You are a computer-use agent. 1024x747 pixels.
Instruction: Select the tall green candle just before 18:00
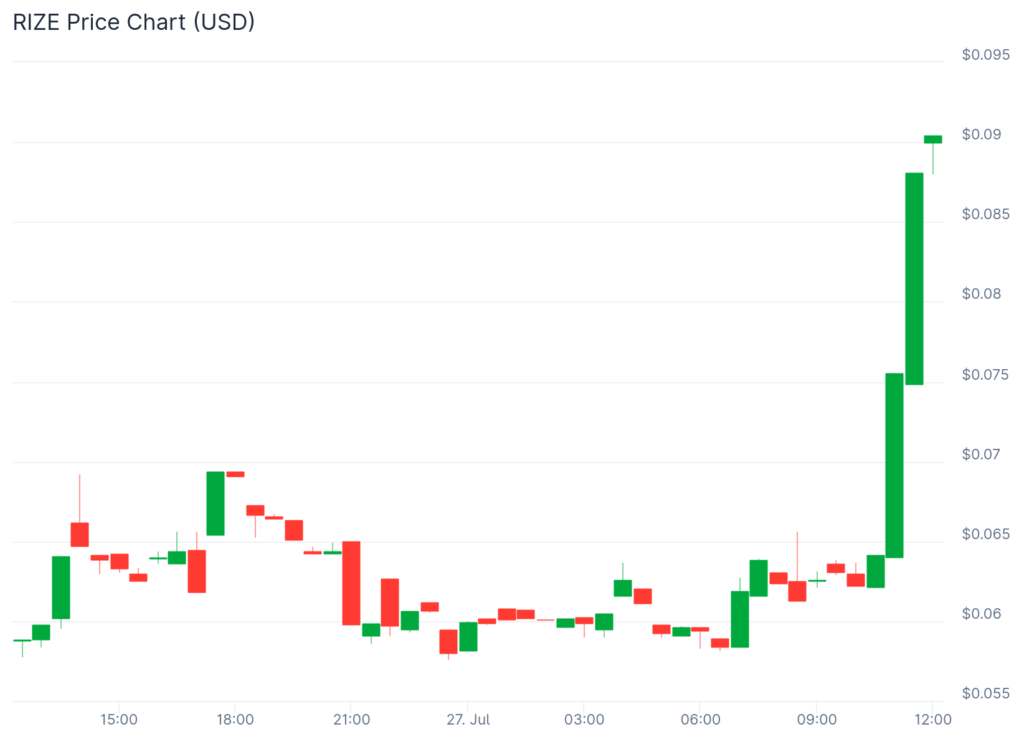215,503
